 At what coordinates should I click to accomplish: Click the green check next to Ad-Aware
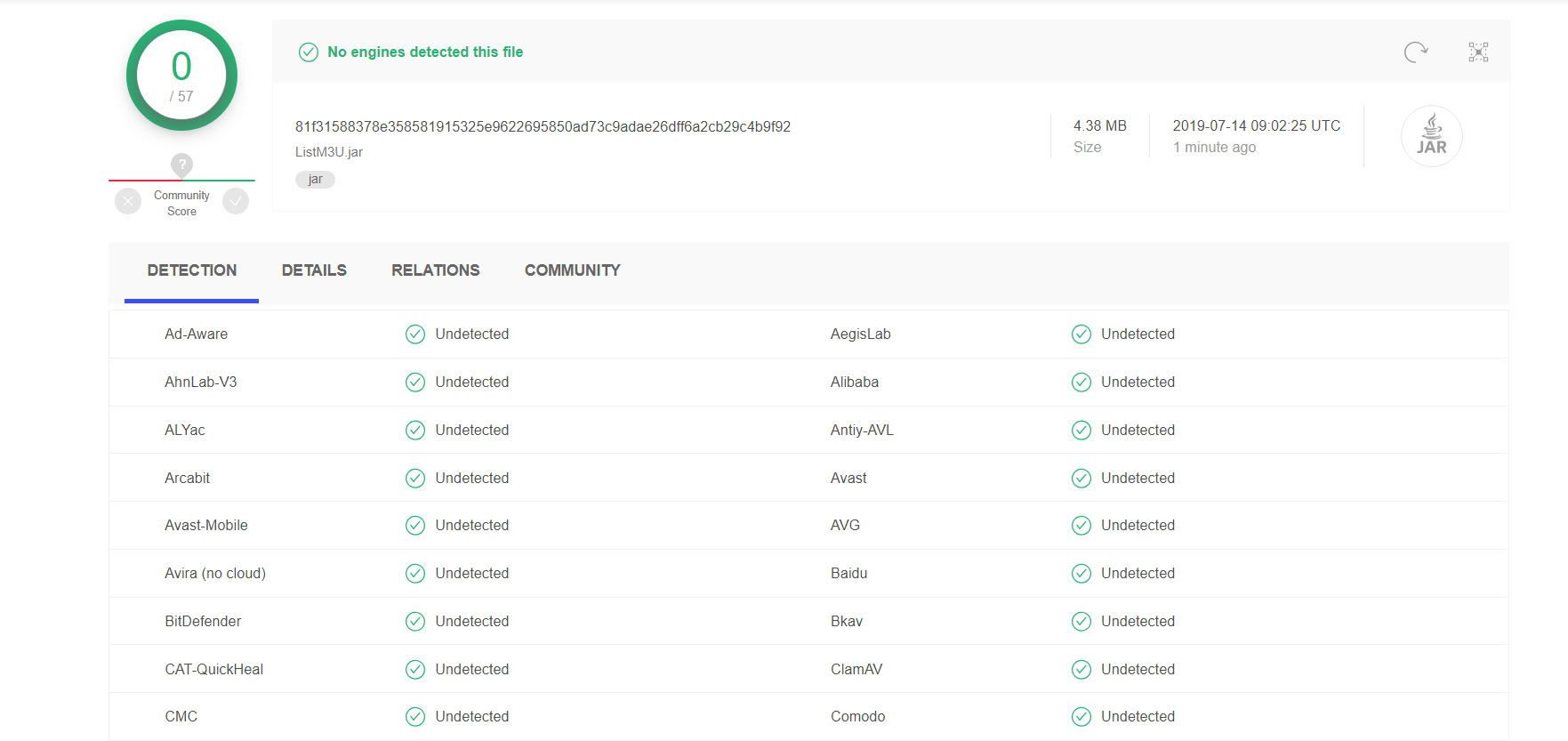pos(415,334)
